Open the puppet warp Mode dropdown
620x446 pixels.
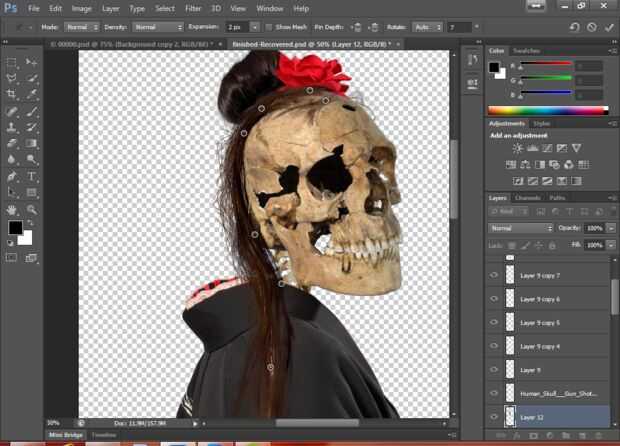81,27
